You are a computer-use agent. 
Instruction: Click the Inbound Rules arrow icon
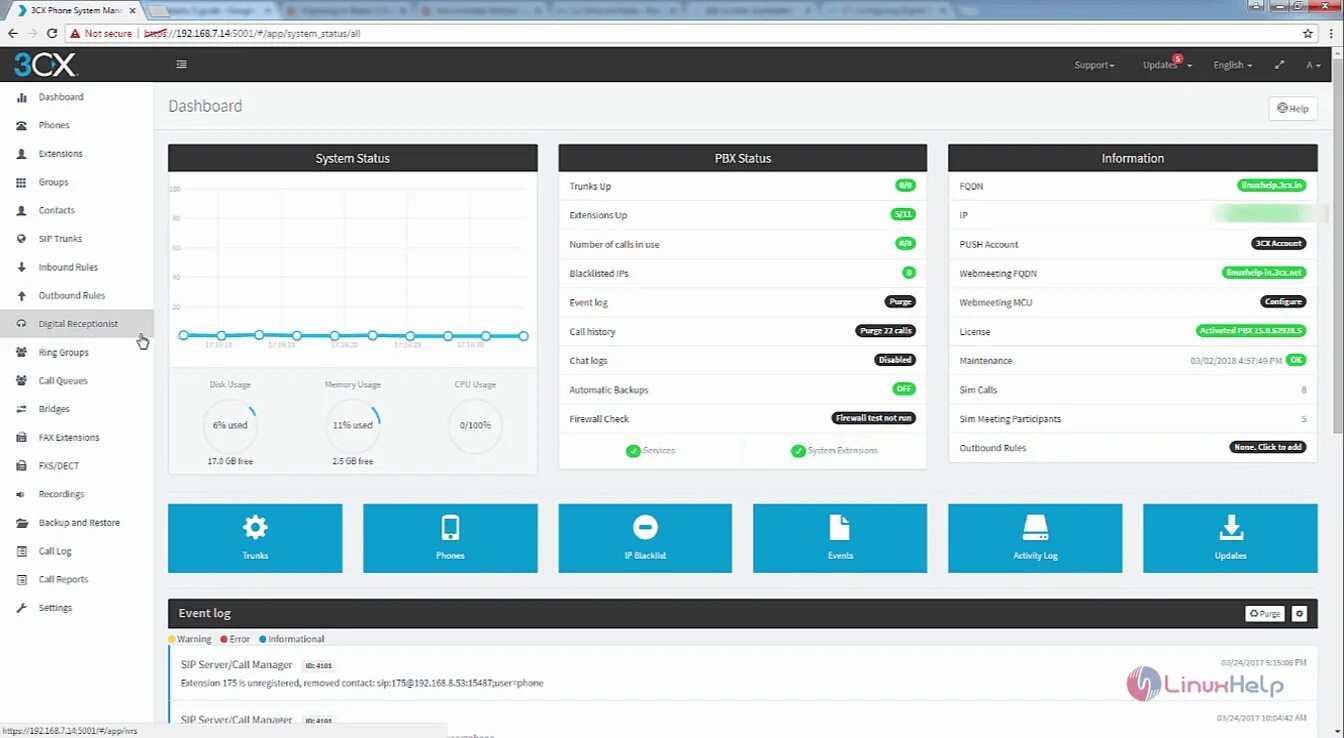click(21, 267)
